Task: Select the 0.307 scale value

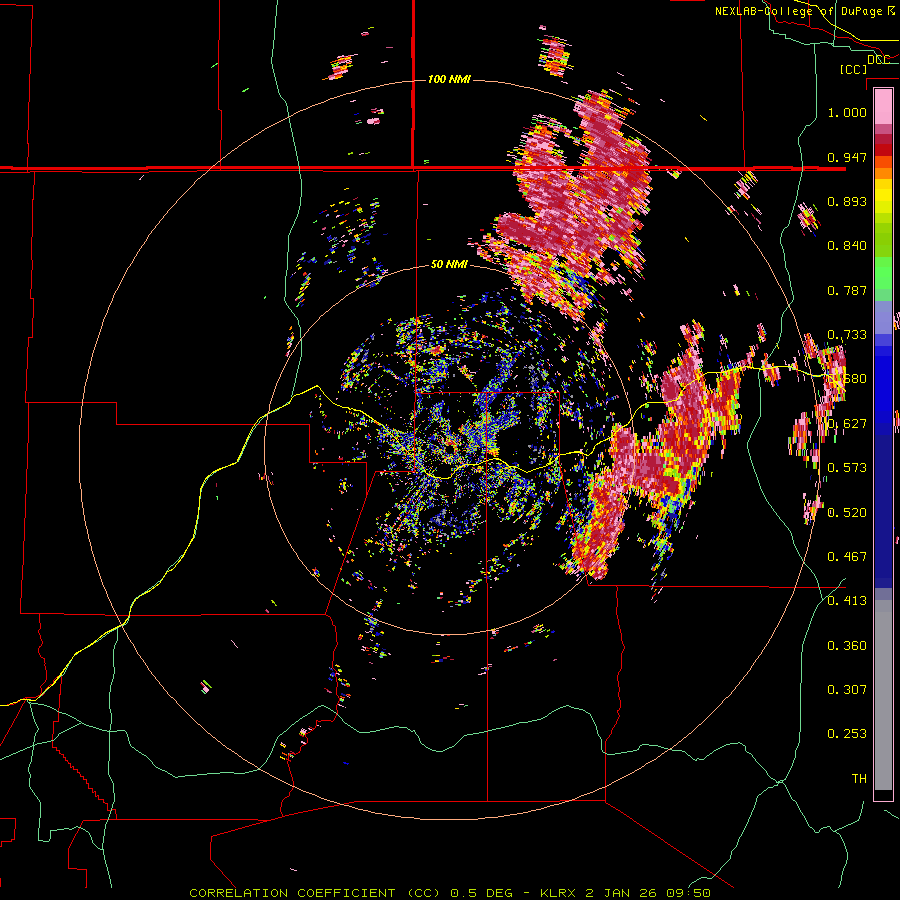Action: [x=847, y=690]
